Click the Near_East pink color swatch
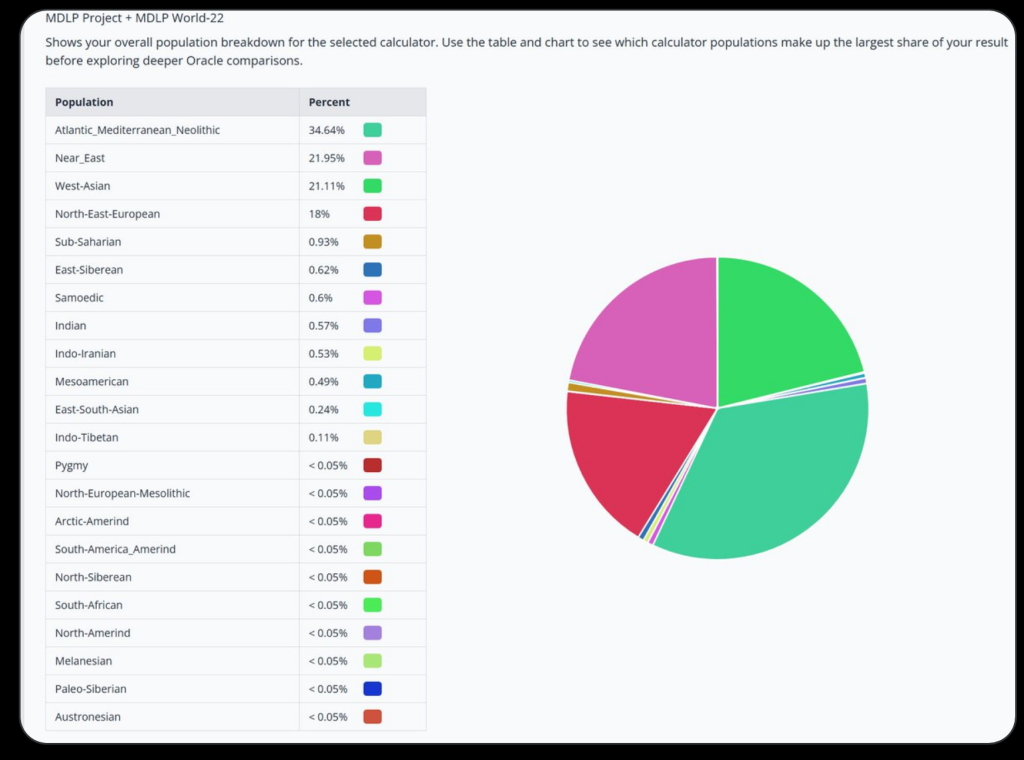Screen dimensions: 1024x760 pyautogui.click(x=372, y=158)
